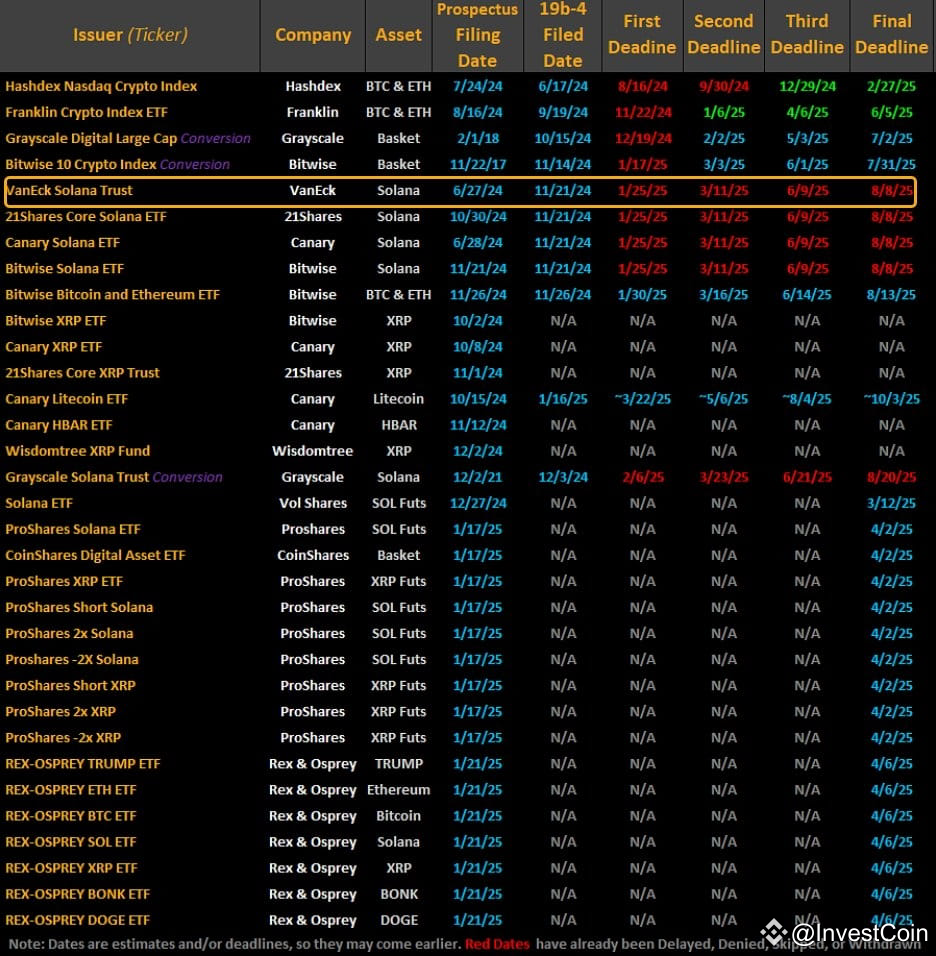The height and width of the screenshot is (956, 936).
Task: Select Hashdex Nasdaq Crypto Index issuer
Action: tap(101, 86)
